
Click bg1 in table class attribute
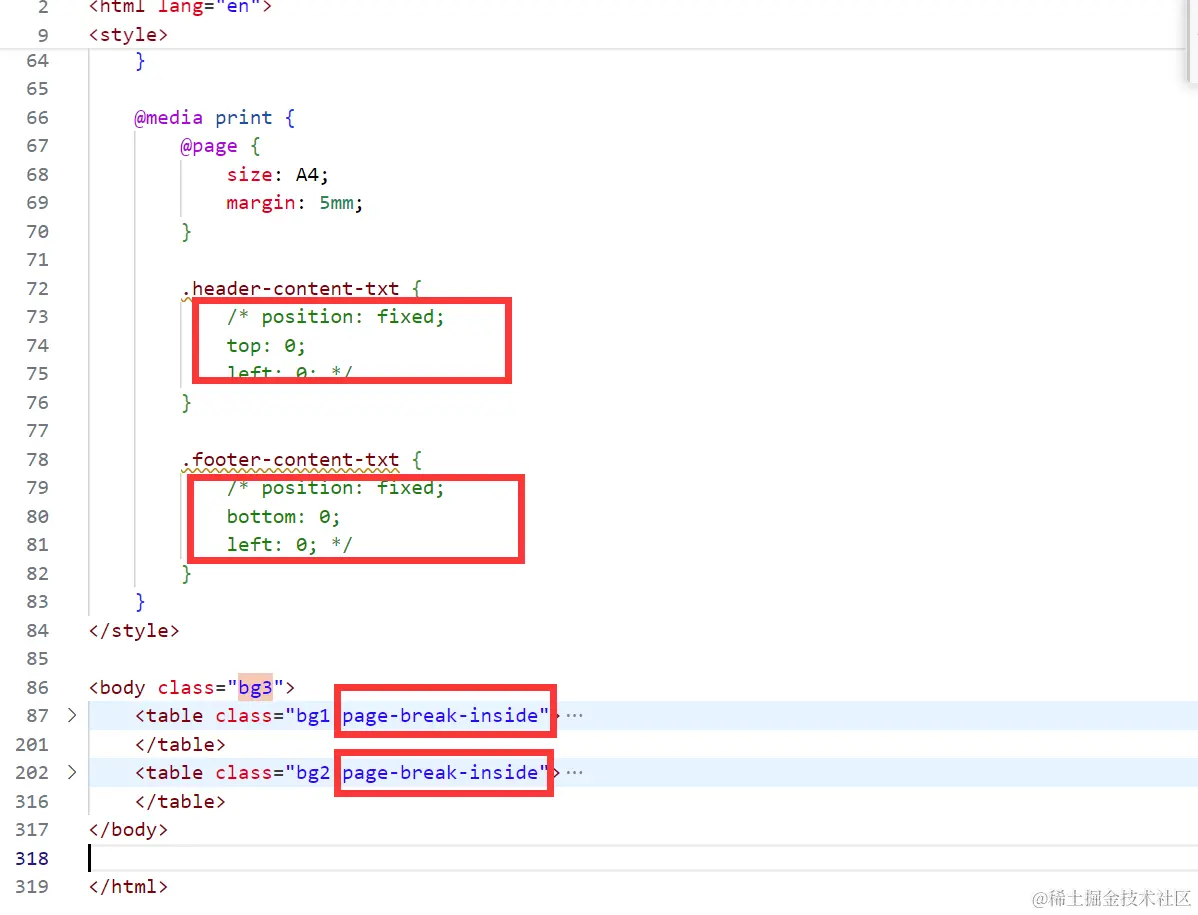(312, 716)
